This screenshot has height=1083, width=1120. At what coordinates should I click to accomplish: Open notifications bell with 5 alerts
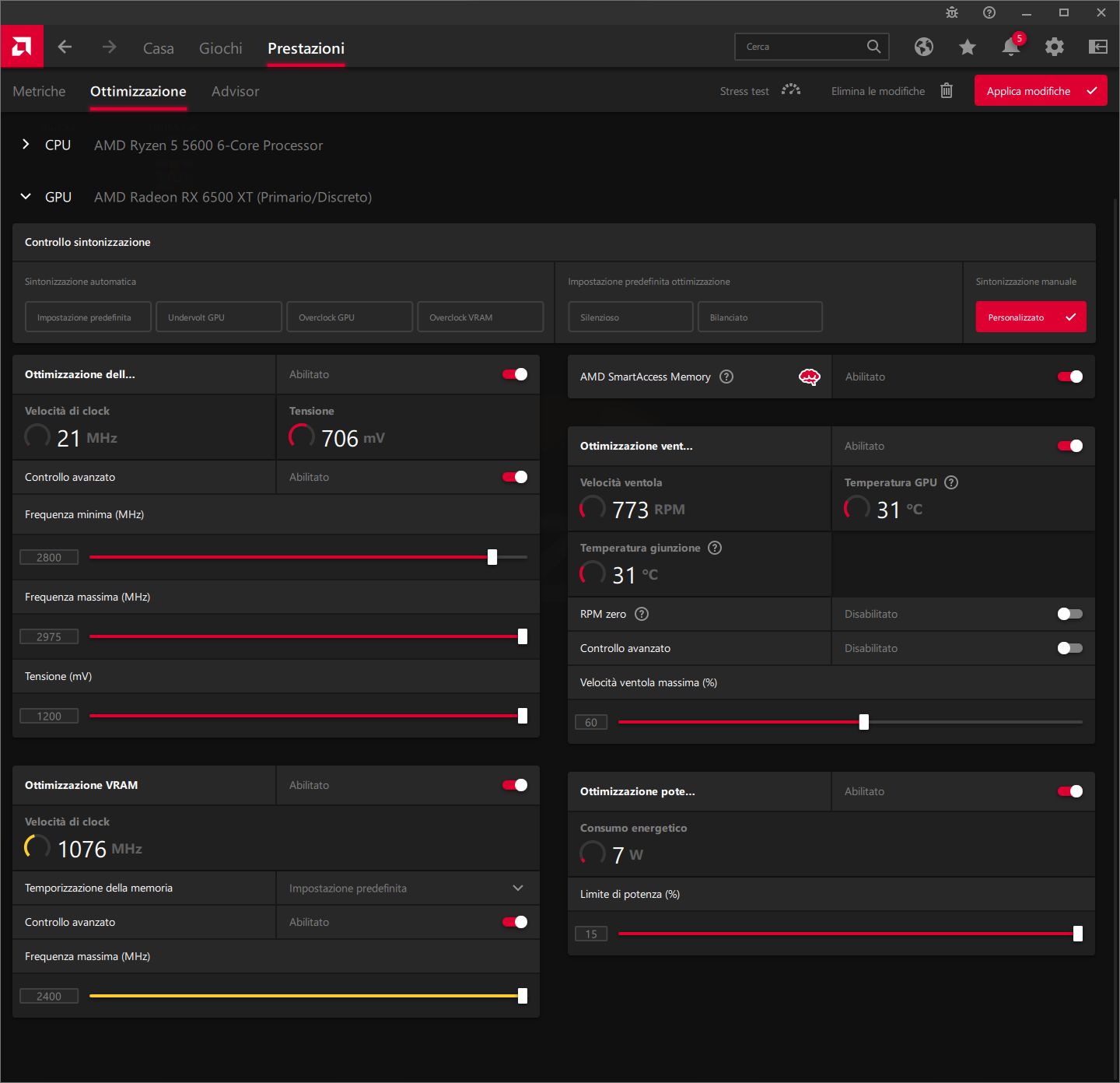click(x=1011, y=47)
